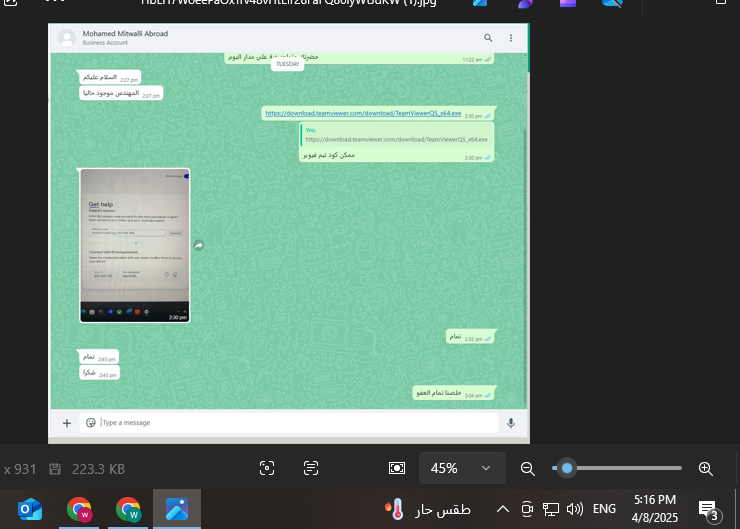
Task: Click the المهندس موجود حاليا message bubble
Action: pyautogui.click(x=121, y=93)
